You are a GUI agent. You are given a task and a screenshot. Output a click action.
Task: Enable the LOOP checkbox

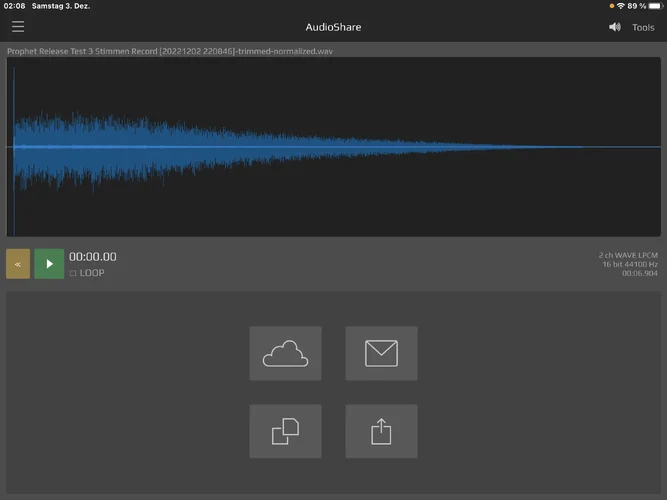pyautogui.click(x=73, y=273)
